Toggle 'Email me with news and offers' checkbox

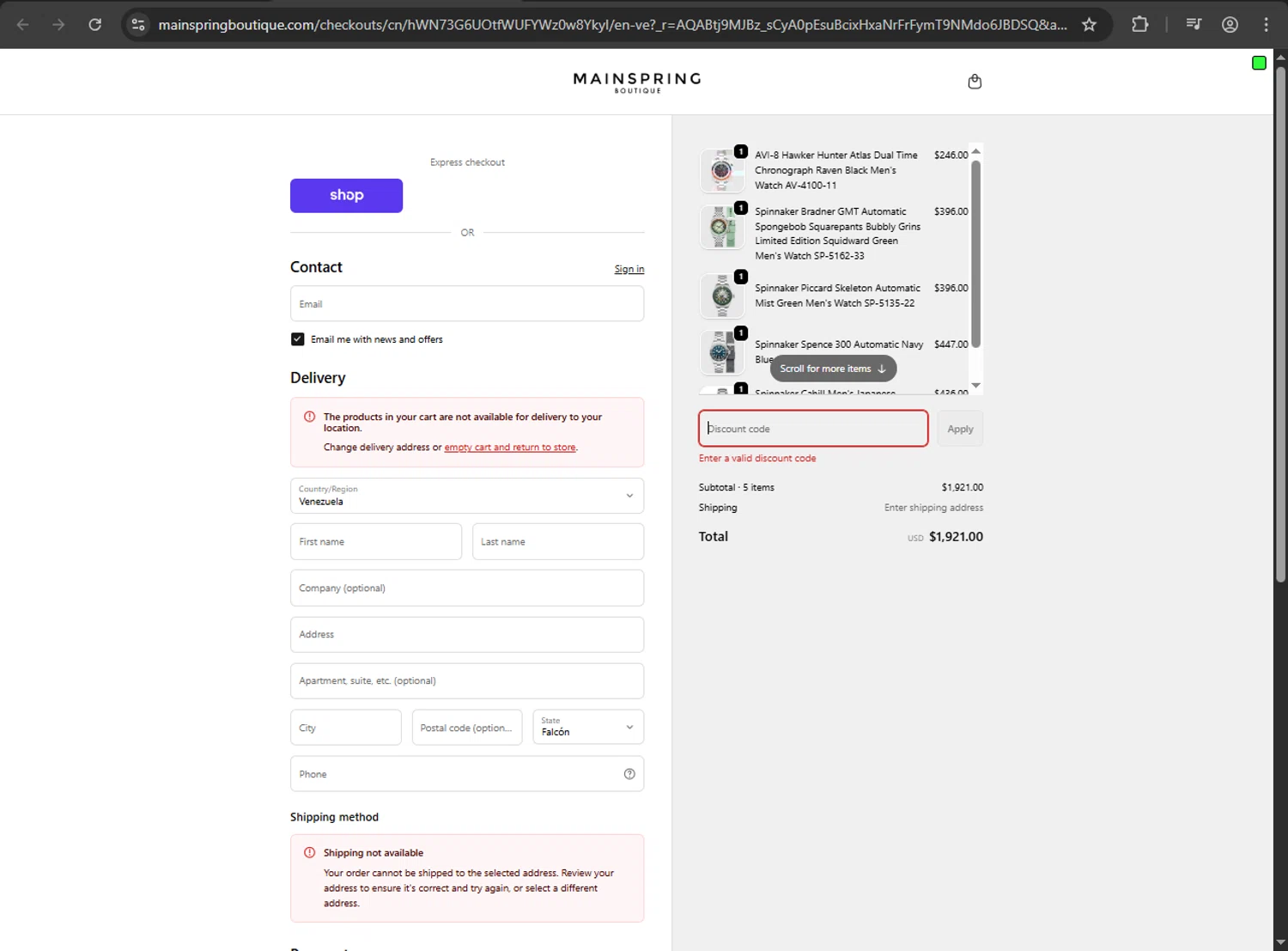pos(298,339)
